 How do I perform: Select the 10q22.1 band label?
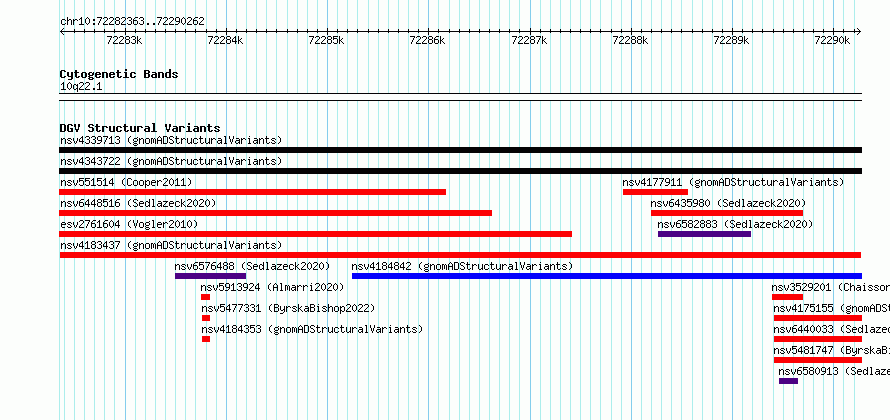coord(81,87)
